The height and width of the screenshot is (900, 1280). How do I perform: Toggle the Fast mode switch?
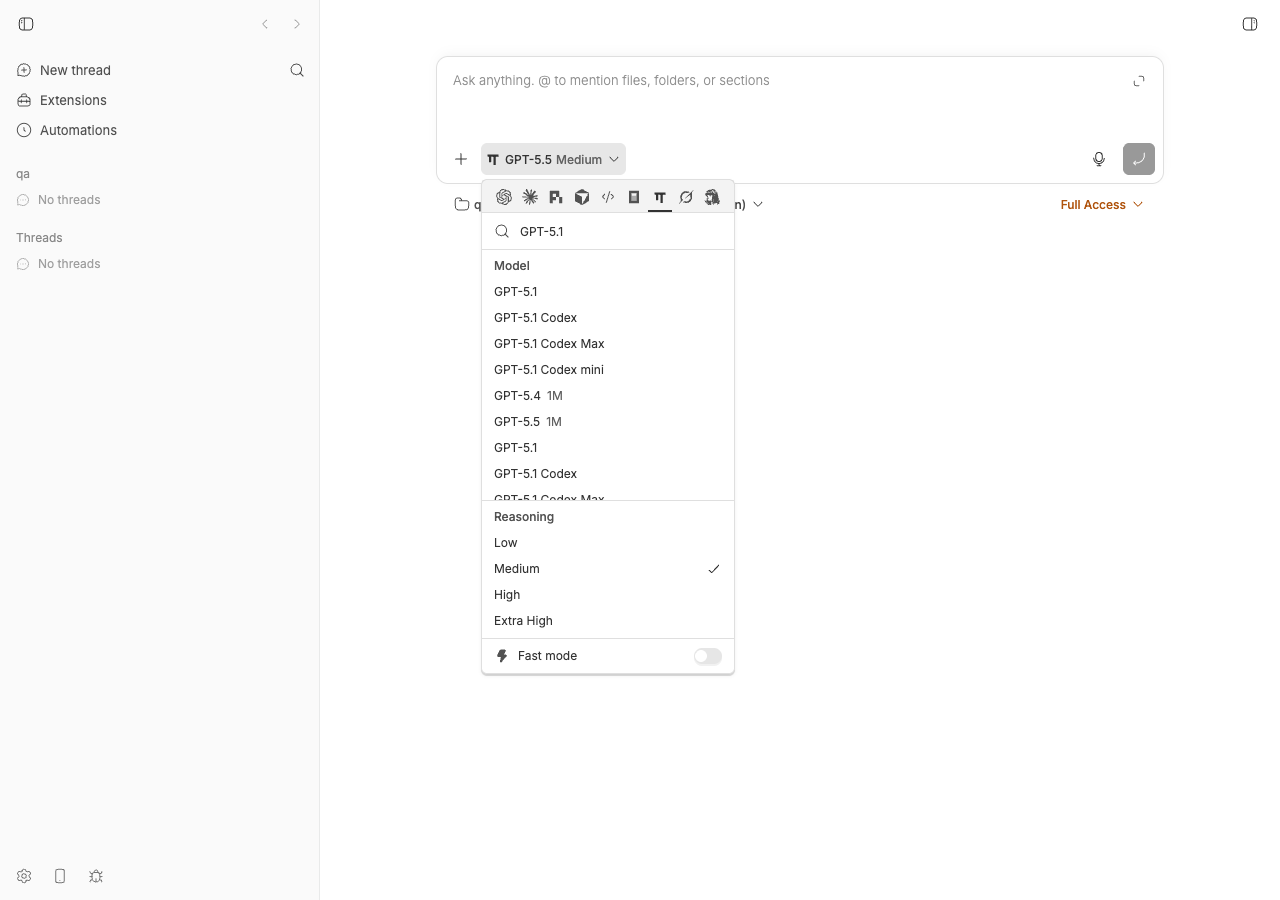pos(708,656)
